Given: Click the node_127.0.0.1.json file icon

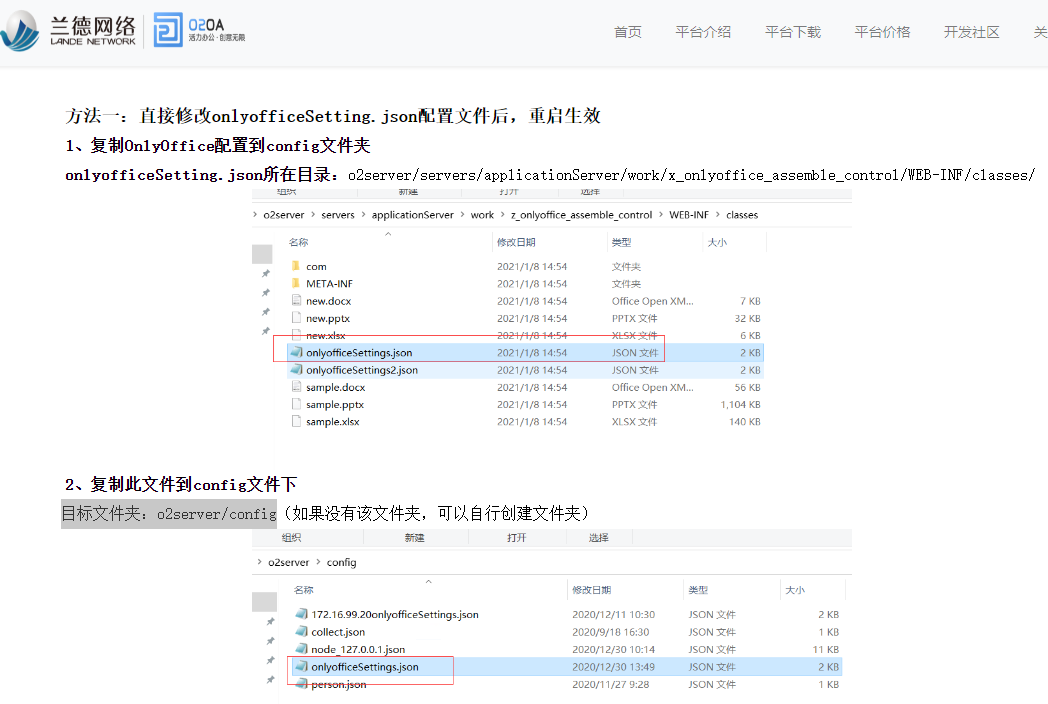Looking at the screenshot, I should 301,649.
